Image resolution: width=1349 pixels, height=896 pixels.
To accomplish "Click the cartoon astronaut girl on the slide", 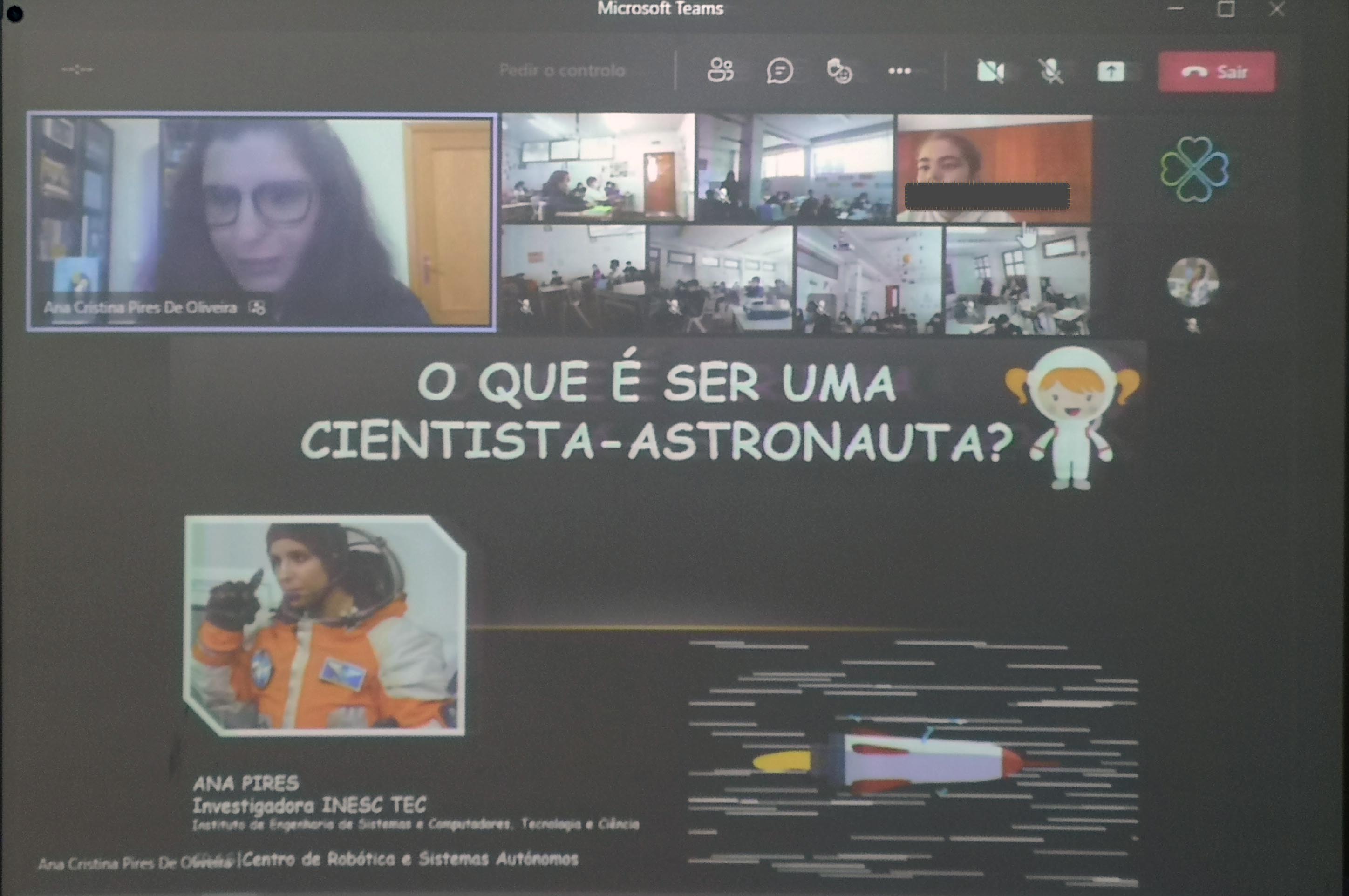I will point(1072,418).
